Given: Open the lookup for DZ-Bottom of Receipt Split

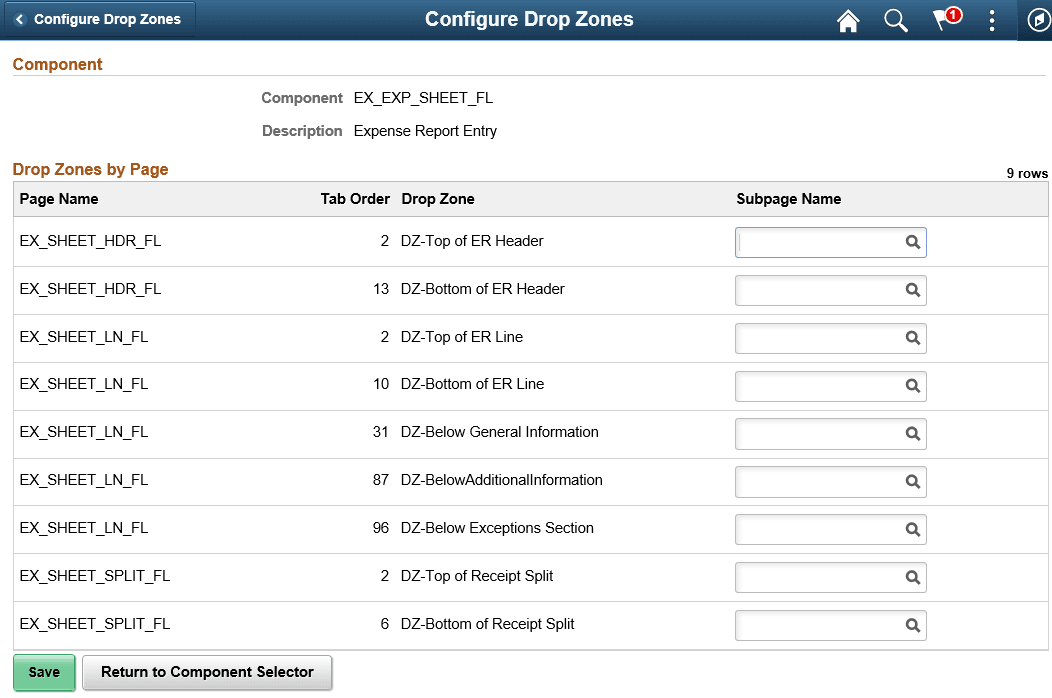Looking at the screenshot, I should (912, 624).
